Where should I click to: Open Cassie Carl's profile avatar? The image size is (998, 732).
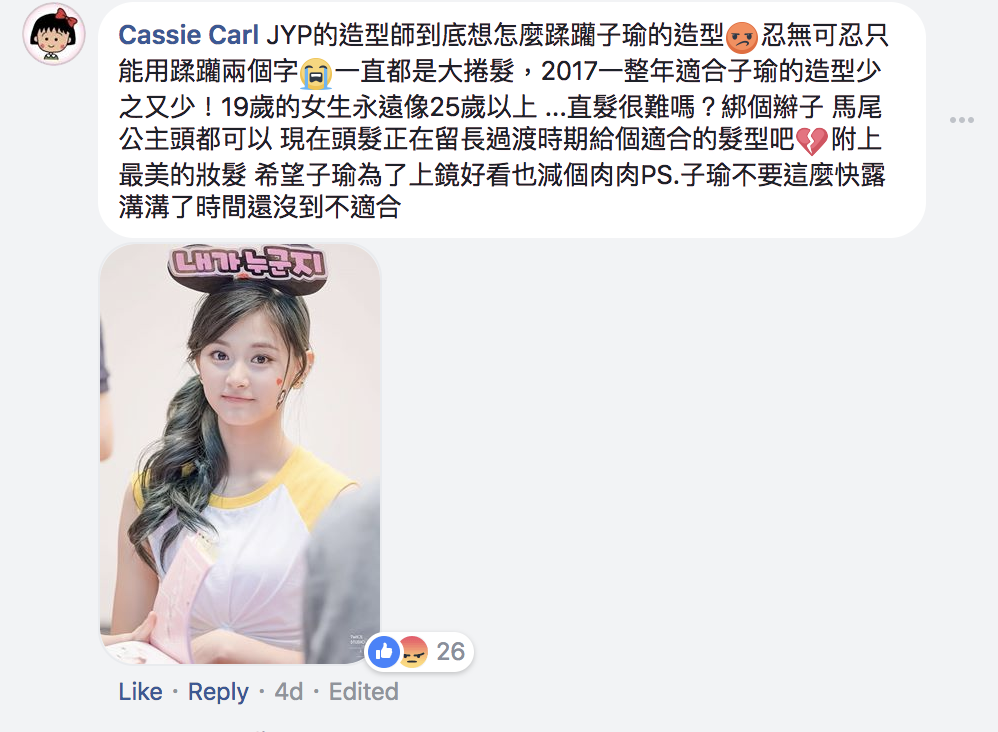pyautogui.click(x=54, y=34)
